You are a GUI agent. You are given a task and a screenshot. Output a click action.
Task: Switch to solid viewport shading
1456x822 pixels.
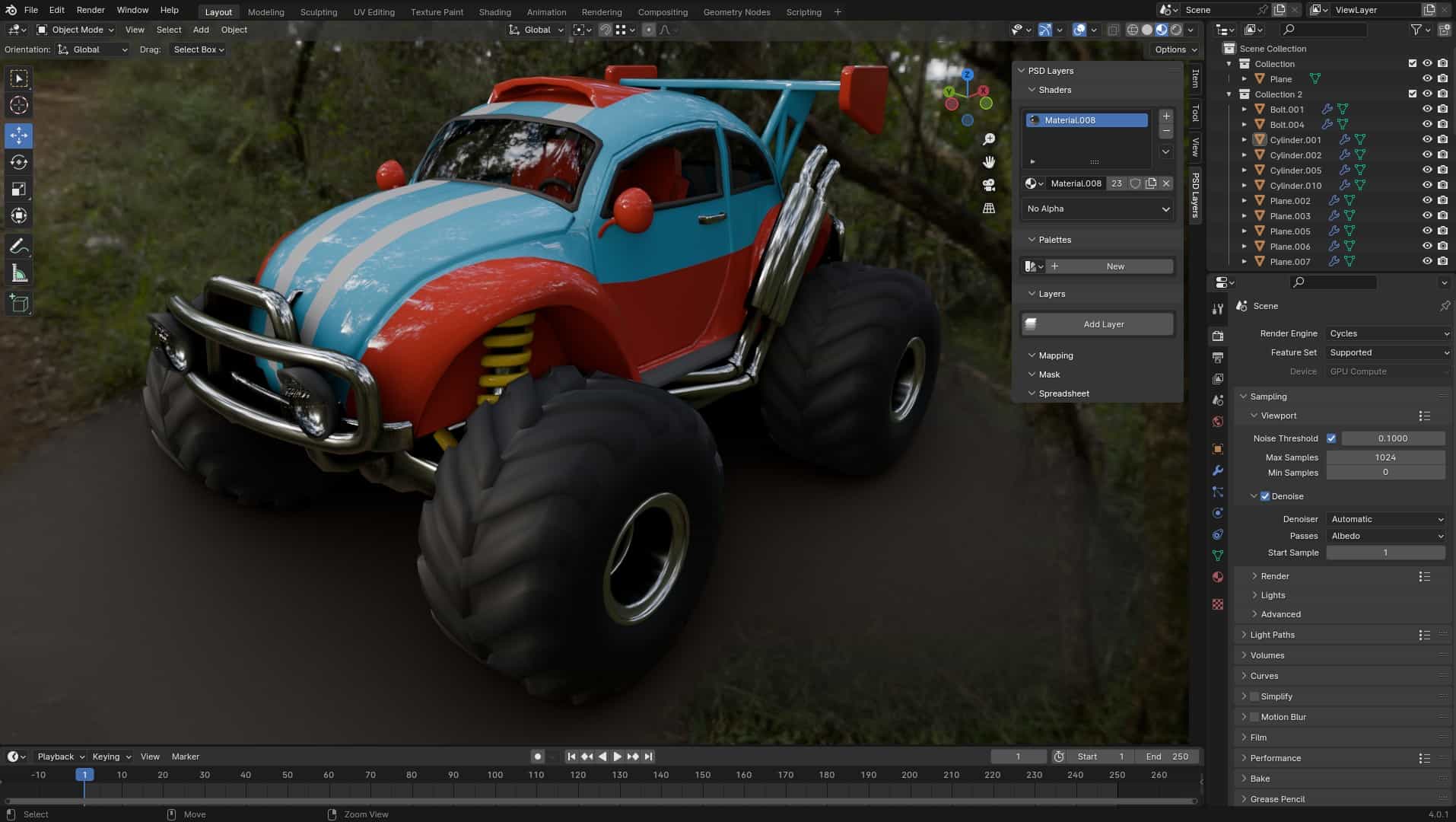(x=1147, y=30)
